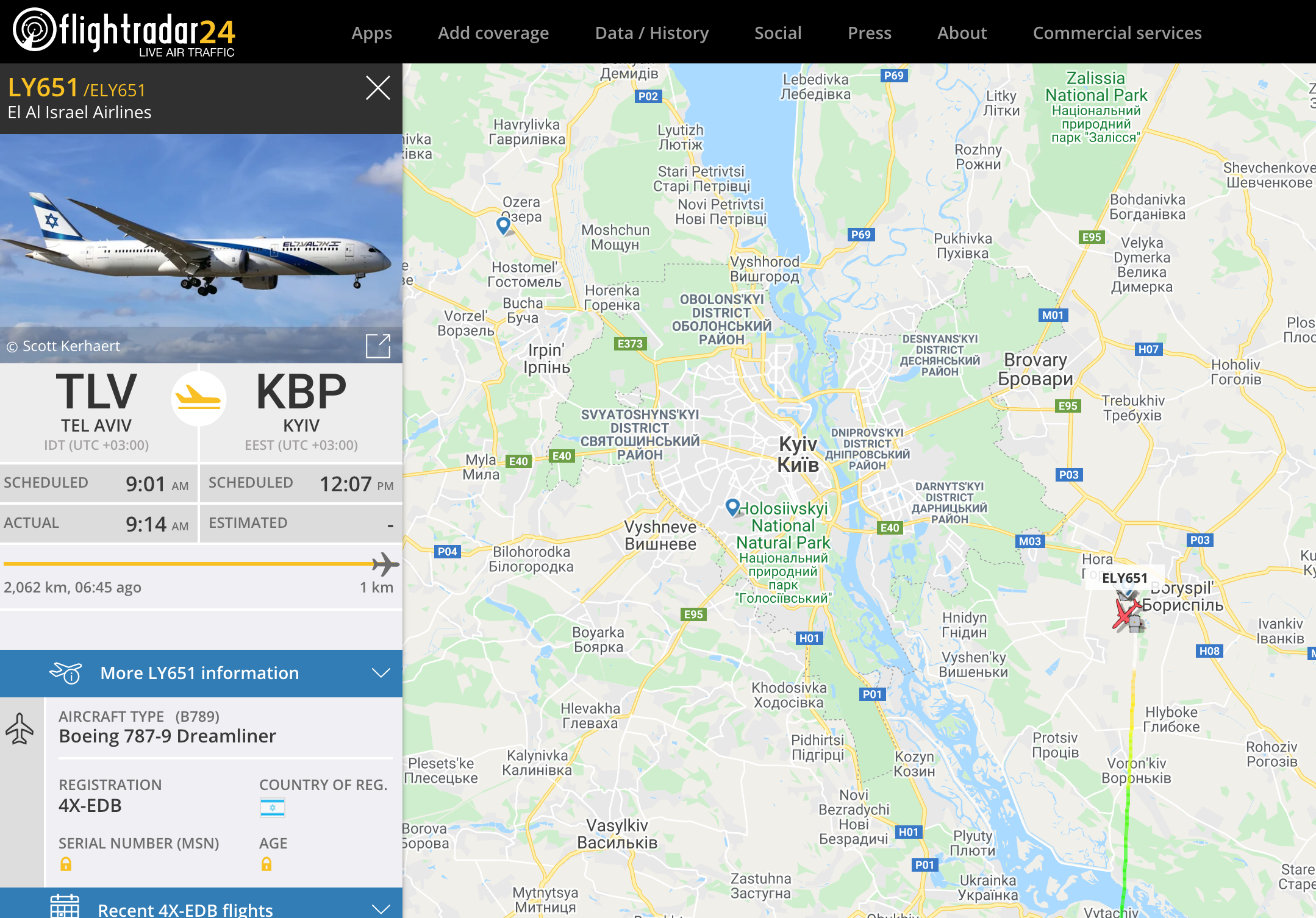1316x918 pixels.
Task: Open aircraft photo in full view icon
Action: 378,346
